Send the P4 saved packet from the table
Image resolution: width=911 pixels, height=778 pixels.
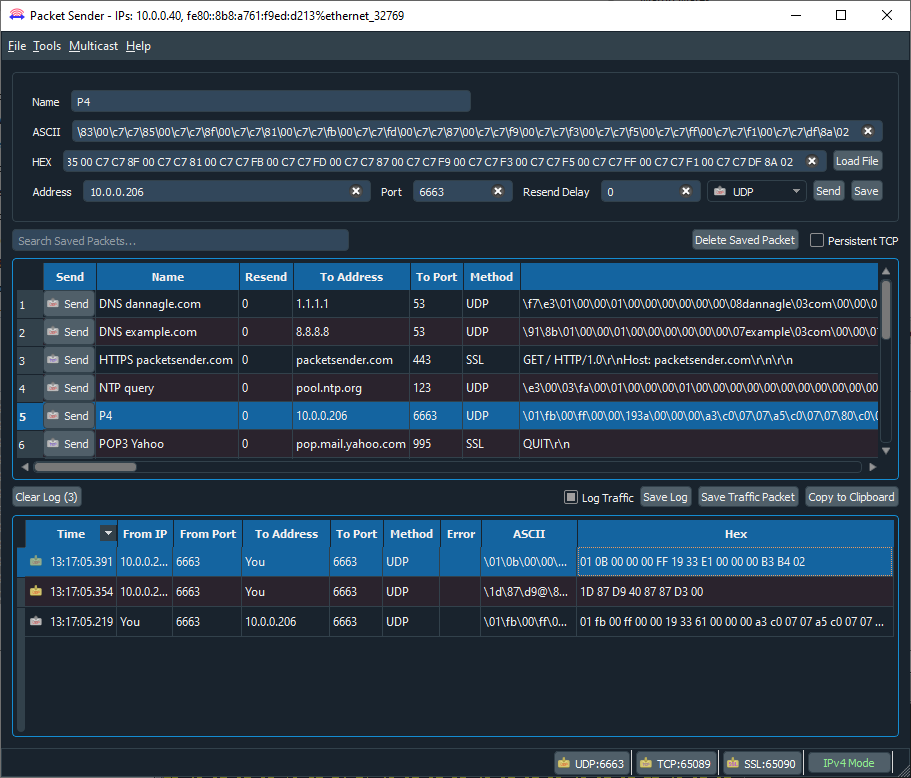coord(69,415)
